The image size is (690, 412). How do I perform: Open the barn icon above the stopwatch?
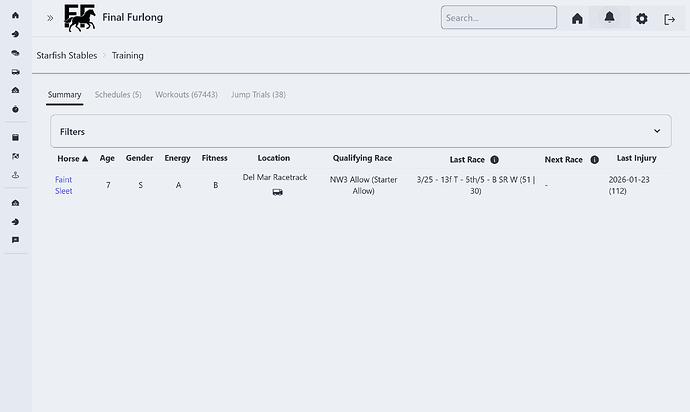15,90
